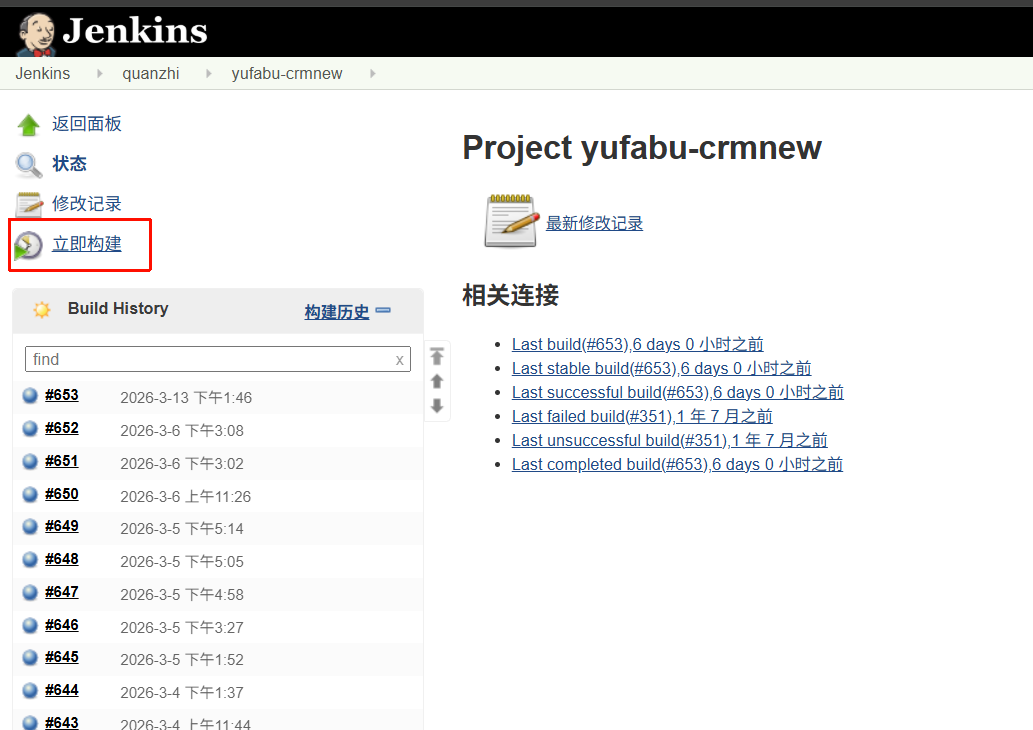Screen dimensions: 1033x730
Task: Click the sun weather icon in Build History
Action: tap(42, 310)
